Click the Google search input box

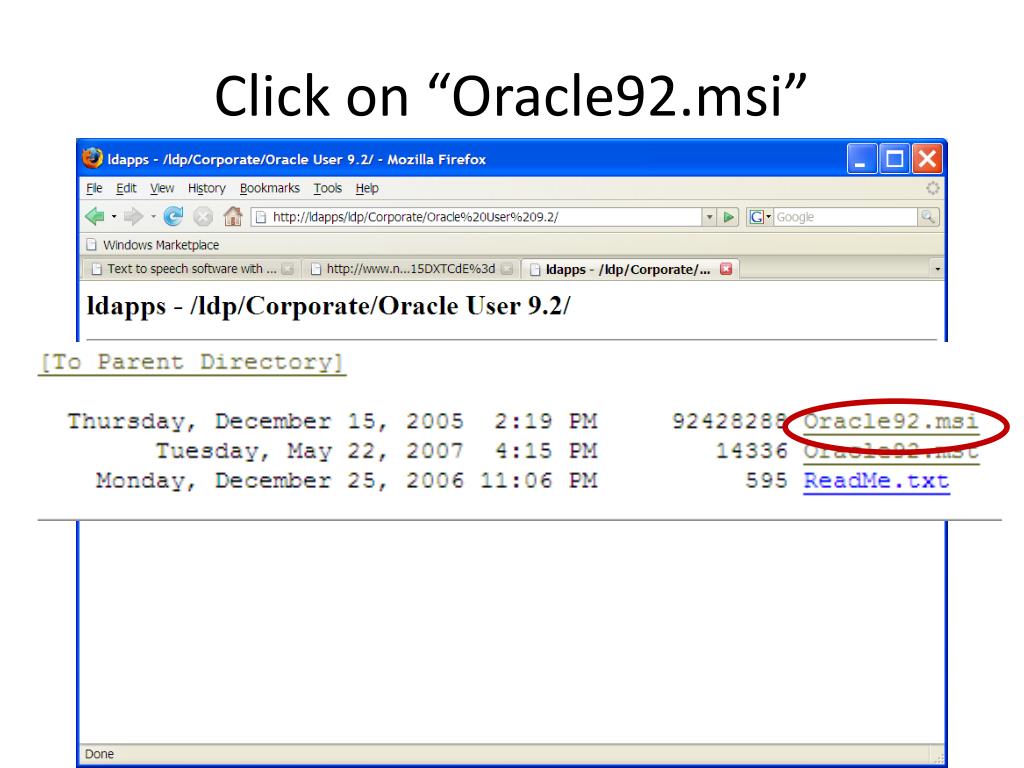click(x=845, y=217)
